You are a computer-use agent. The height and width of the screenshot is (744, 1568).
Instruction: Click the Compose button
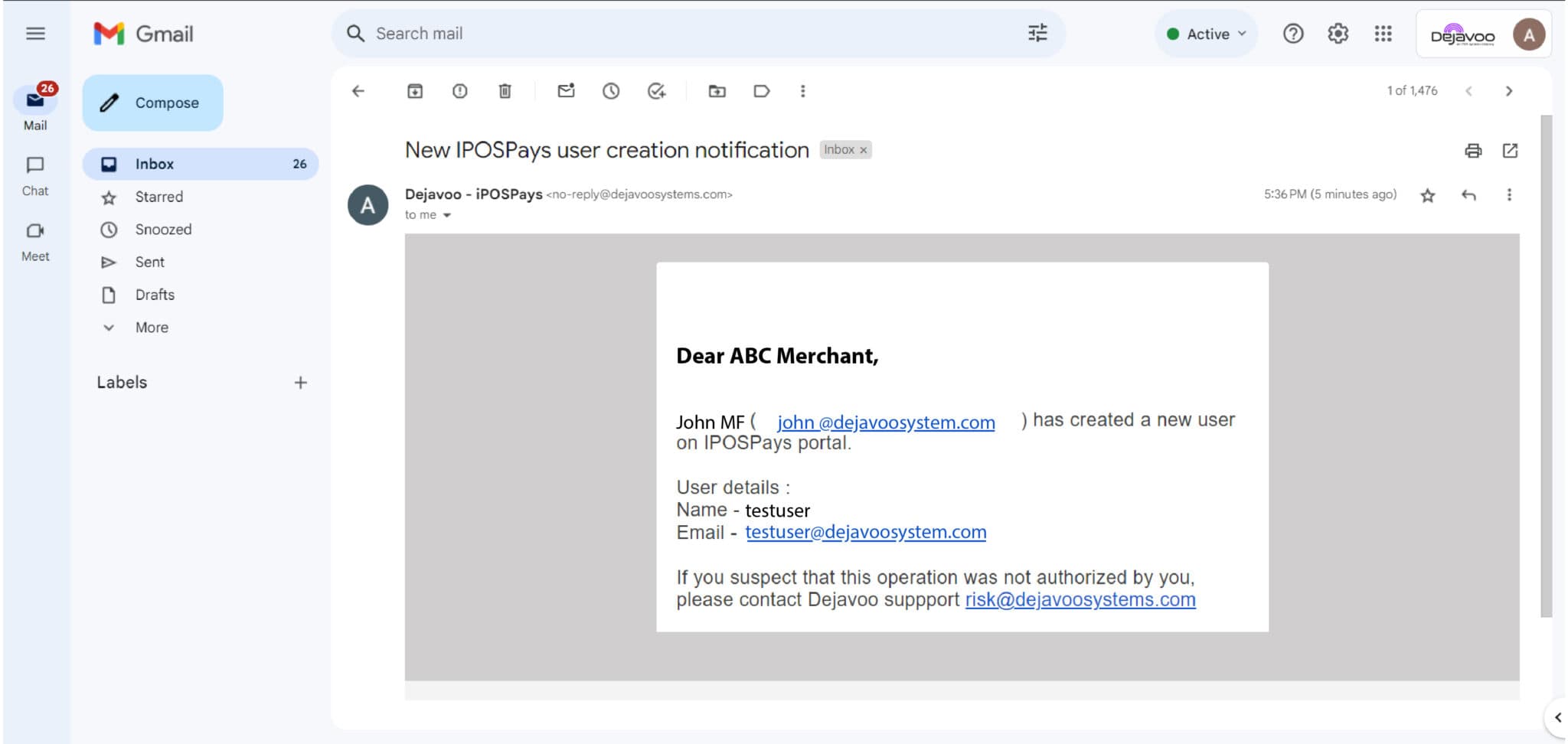152,103
